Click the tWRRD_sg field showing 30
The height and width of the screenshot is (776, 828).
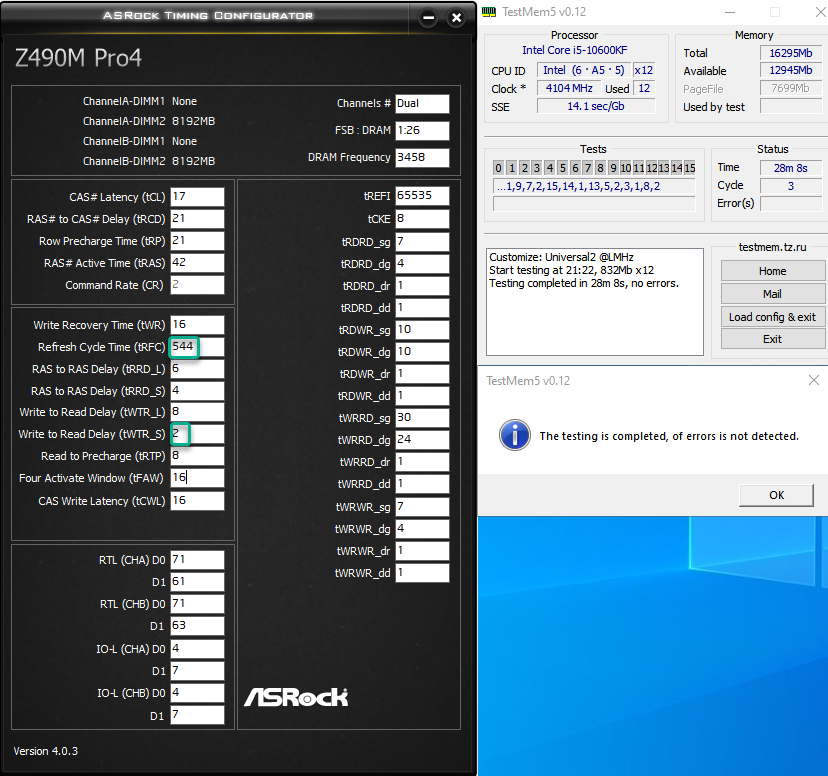[x=422, y=418]
